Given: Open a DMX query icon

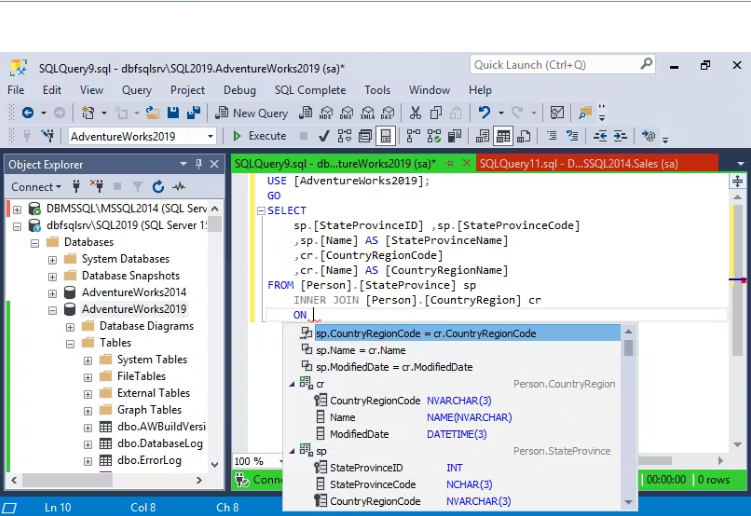Looking at the screenshot, I should point(346,113).
